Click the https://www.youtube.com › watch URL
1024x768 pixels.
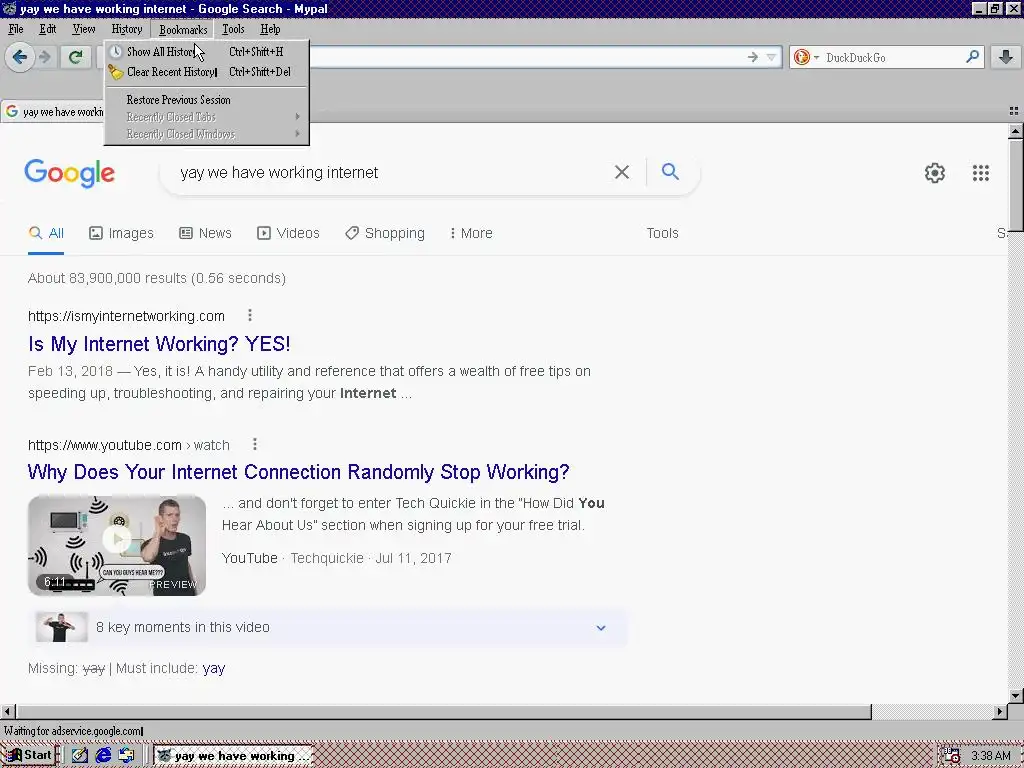tap(129, 445)
